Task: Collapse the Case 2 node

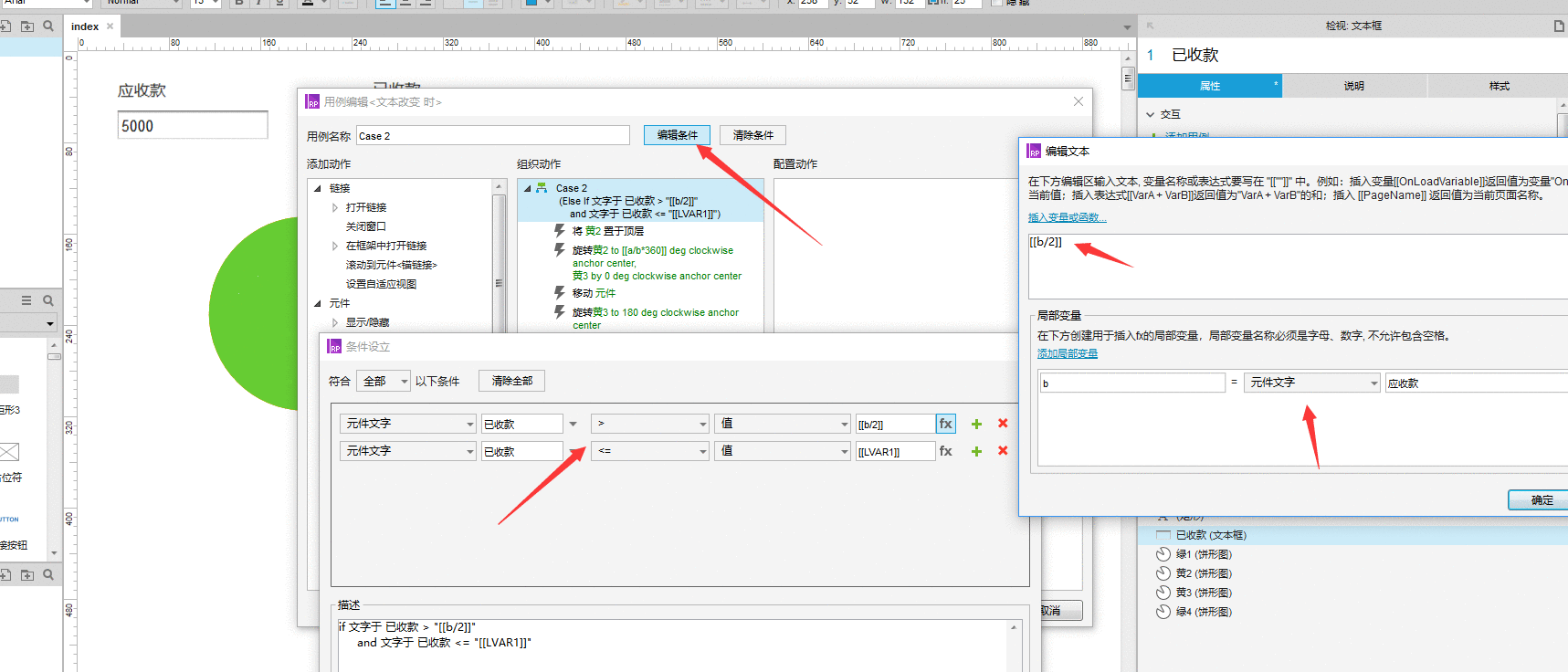Action: [527, 188]
